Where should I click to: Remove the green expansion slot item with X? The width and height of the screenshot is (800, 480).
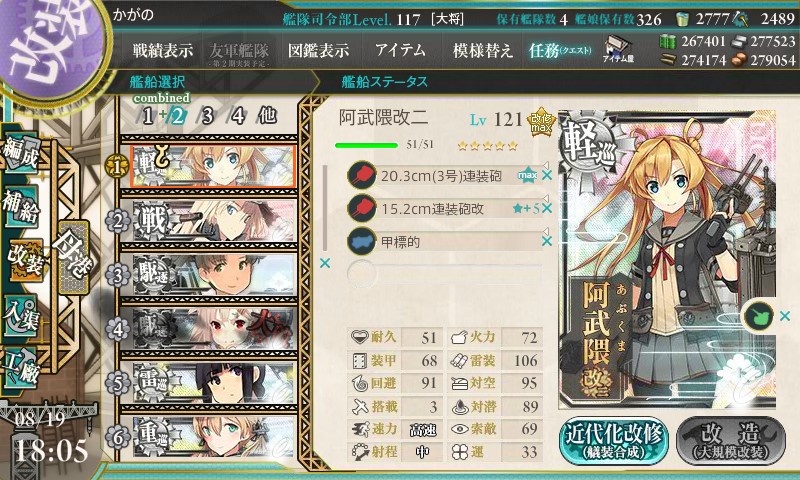tap(785, 316)
